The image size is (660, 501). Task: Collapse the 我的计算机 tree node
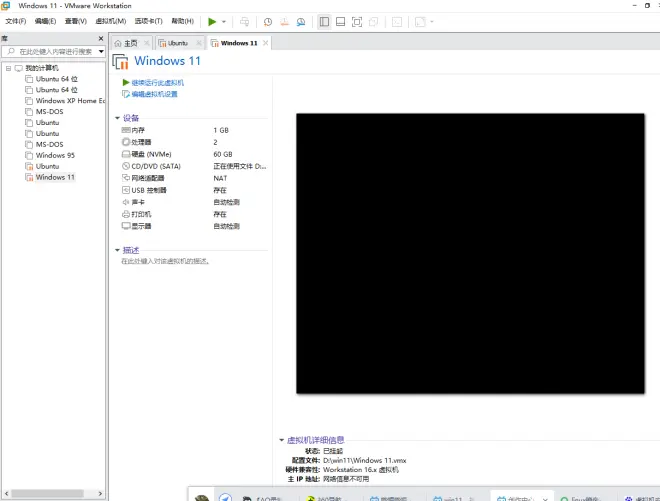point(8,68)
